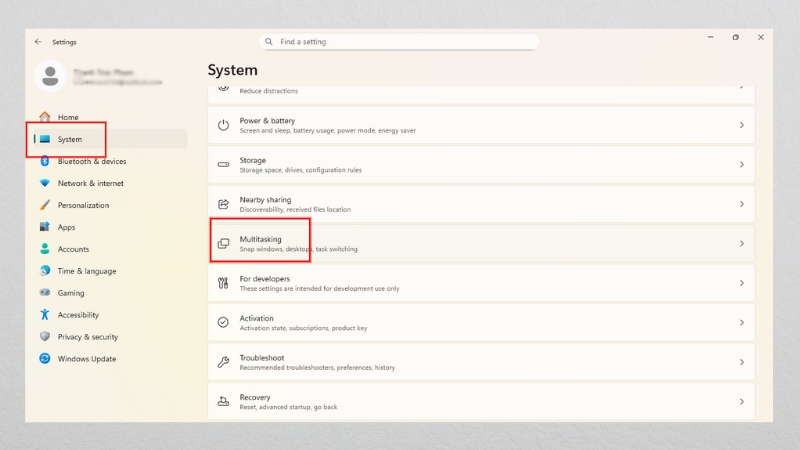Open Activation settings label
This screenshot has width=800, height=450.
[x=257, y=318]
